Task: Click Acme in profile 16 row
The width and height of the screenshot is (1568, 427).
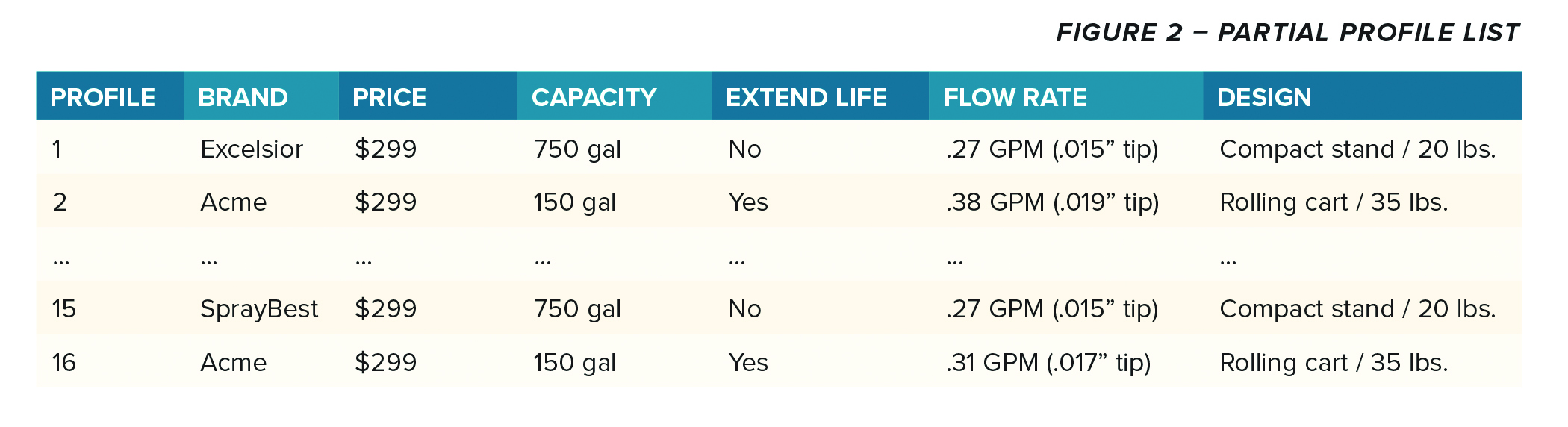Action: coord(233,363)
